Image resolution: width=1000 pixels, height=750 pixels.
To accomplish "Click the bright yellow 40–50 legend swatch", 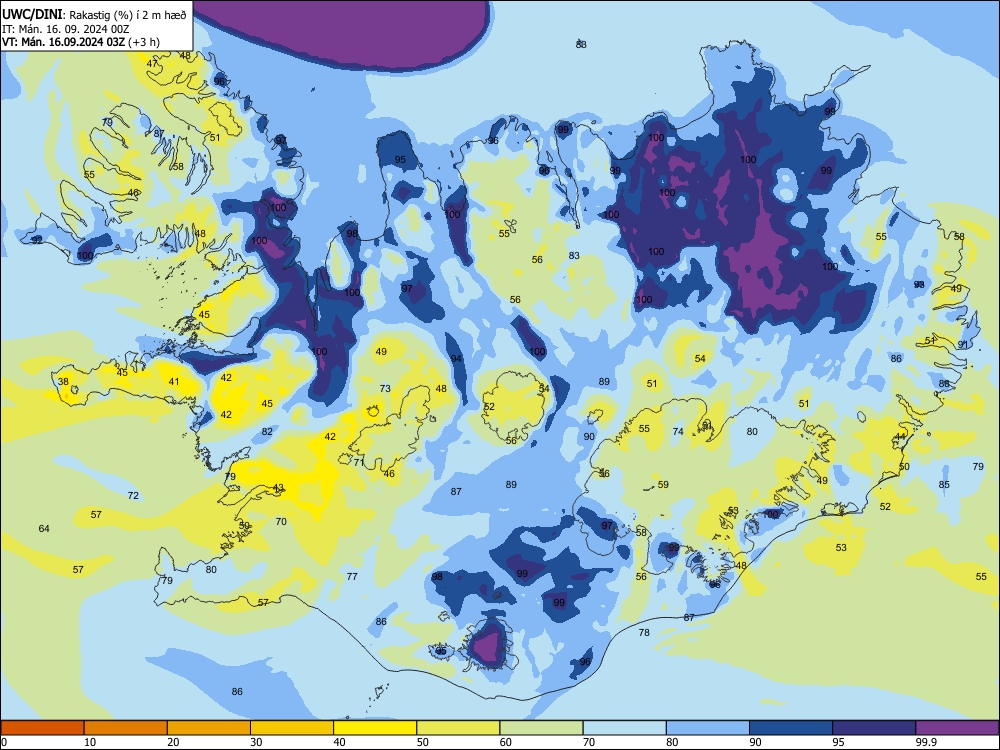I will [375, 728].
